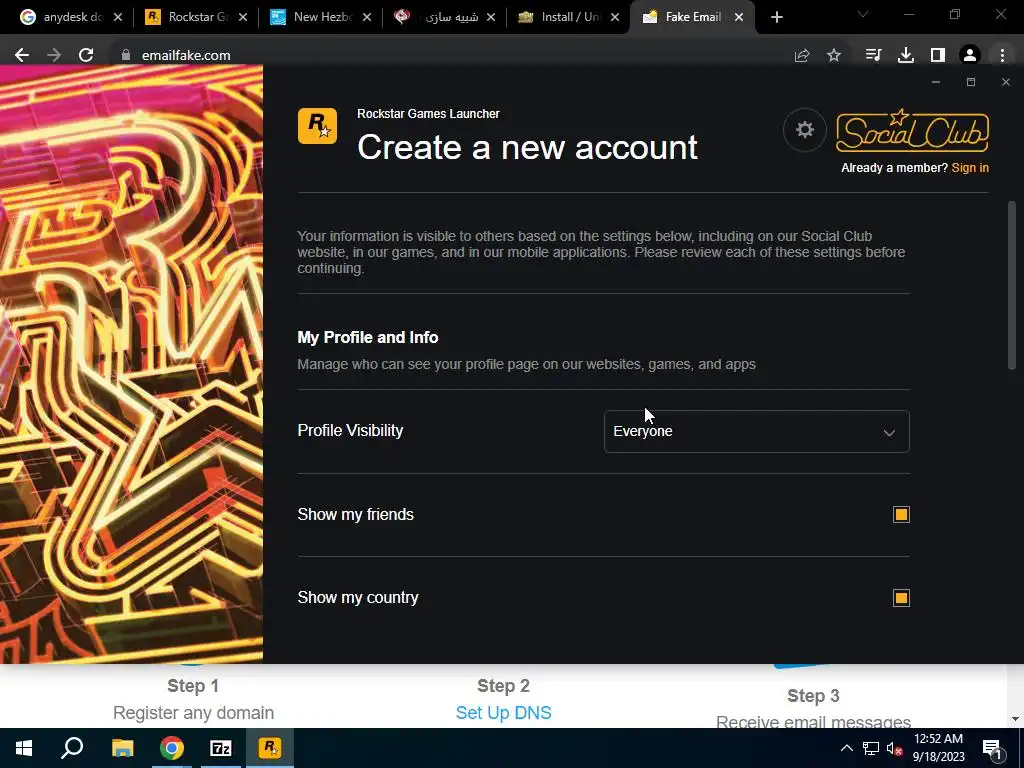The width and height of the screenshot is (1024, 768).
Task: Click the "My Profile and Info" heading
Action: point(368,338)
